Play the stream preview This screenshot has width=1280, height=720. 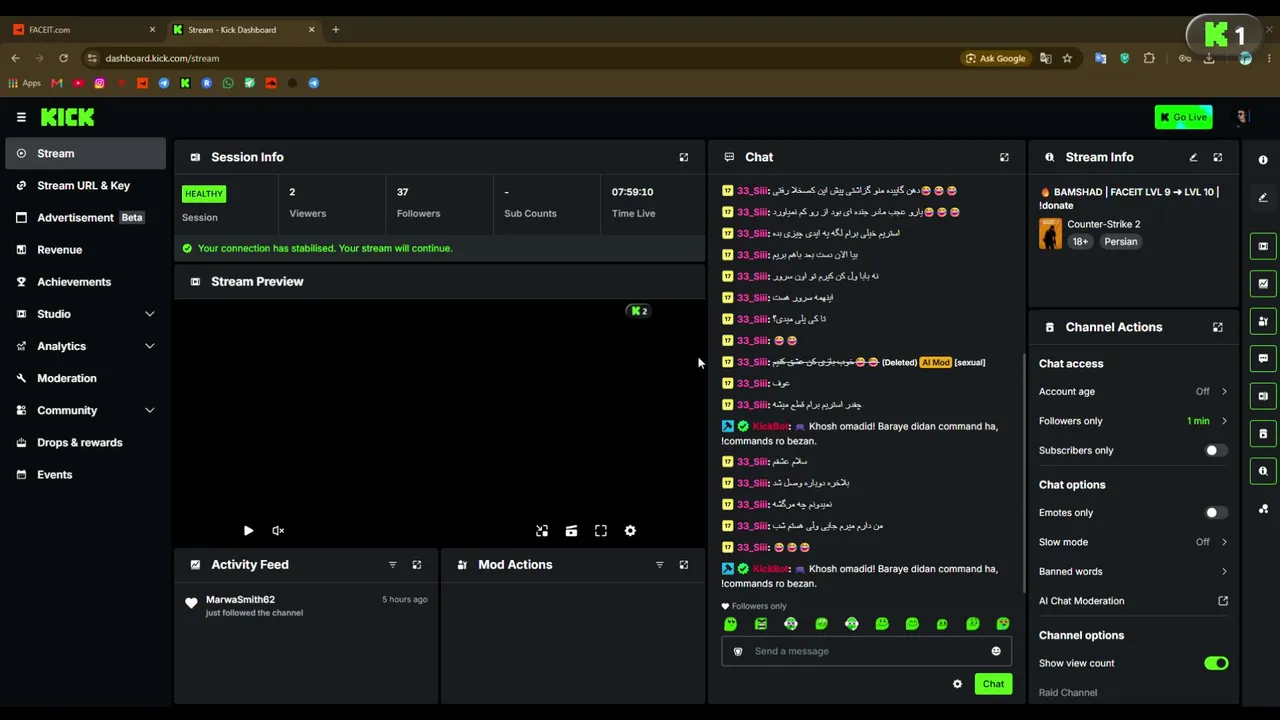248,531
